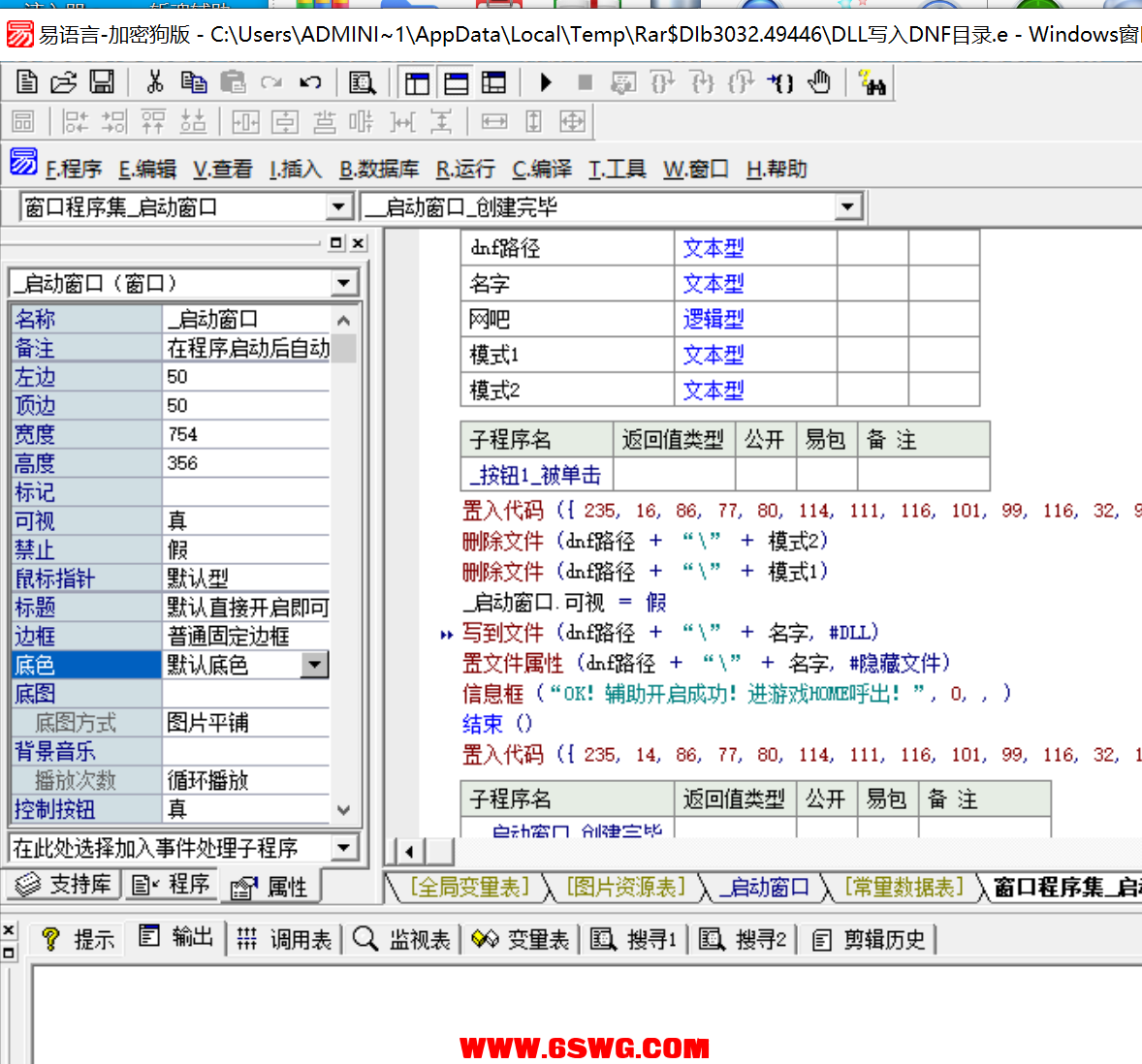Viewport: 1142px width, 1064px height.
Task: Open the H.帮助 menu
Action: pyautogui.click(x=777, y=170)
